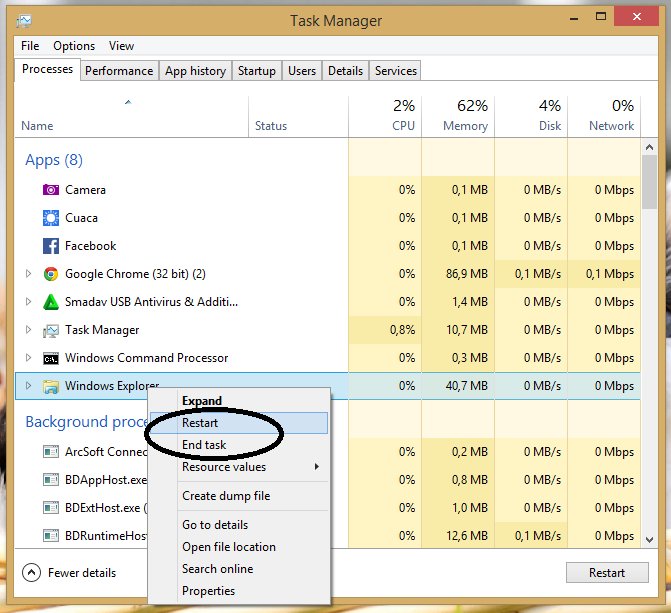Click the Restart button at bottom right
This screenshot has height=613, width=671.
point(607,573)
